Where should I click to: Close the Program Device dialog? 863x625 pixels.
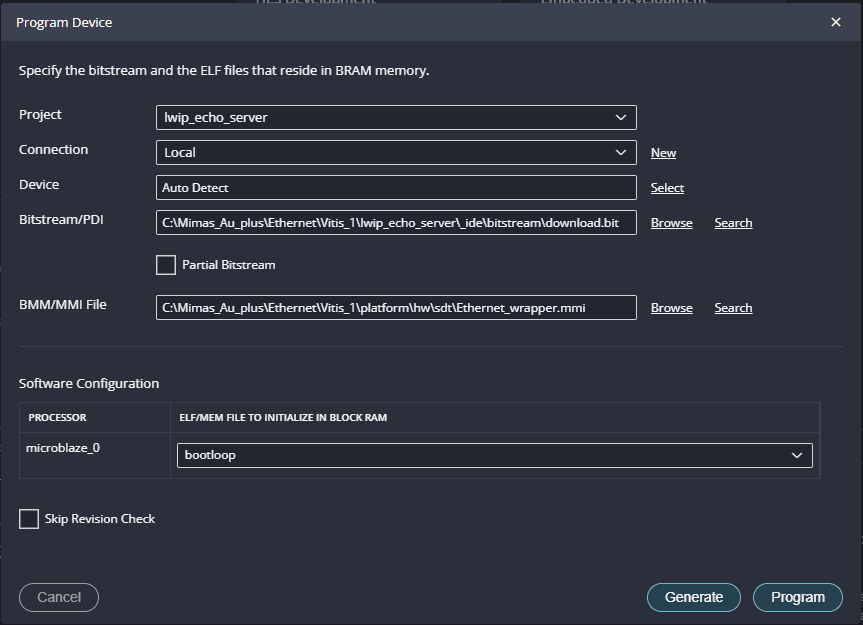tap(836, 22)
